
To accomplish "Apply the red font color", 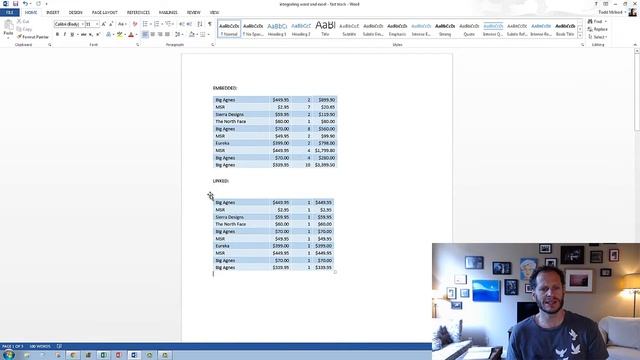I will click(x=131, y=35).
